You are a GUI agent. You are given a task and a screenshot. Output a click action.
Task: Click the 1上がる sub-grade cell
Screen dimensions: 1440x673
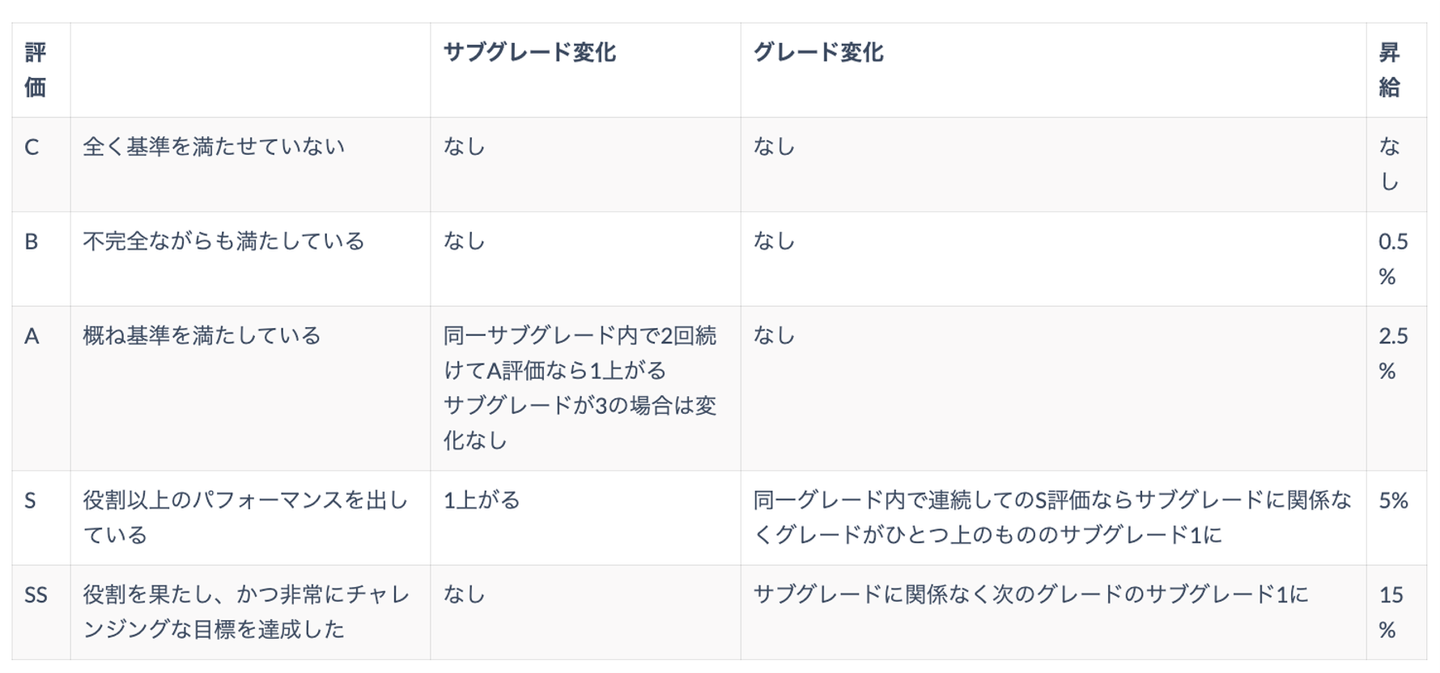click(482, 500)
